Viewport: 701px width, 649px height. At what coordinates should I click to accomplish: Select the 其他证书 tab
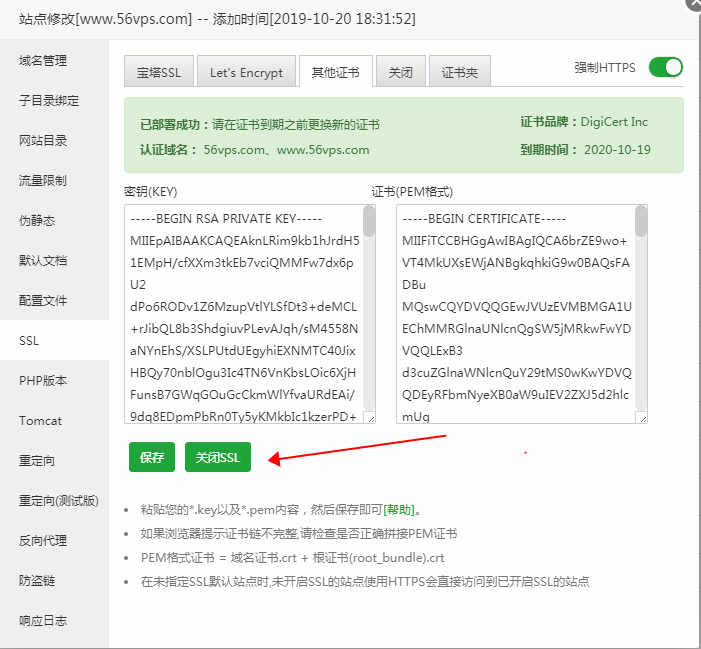[x=335, y=72]
